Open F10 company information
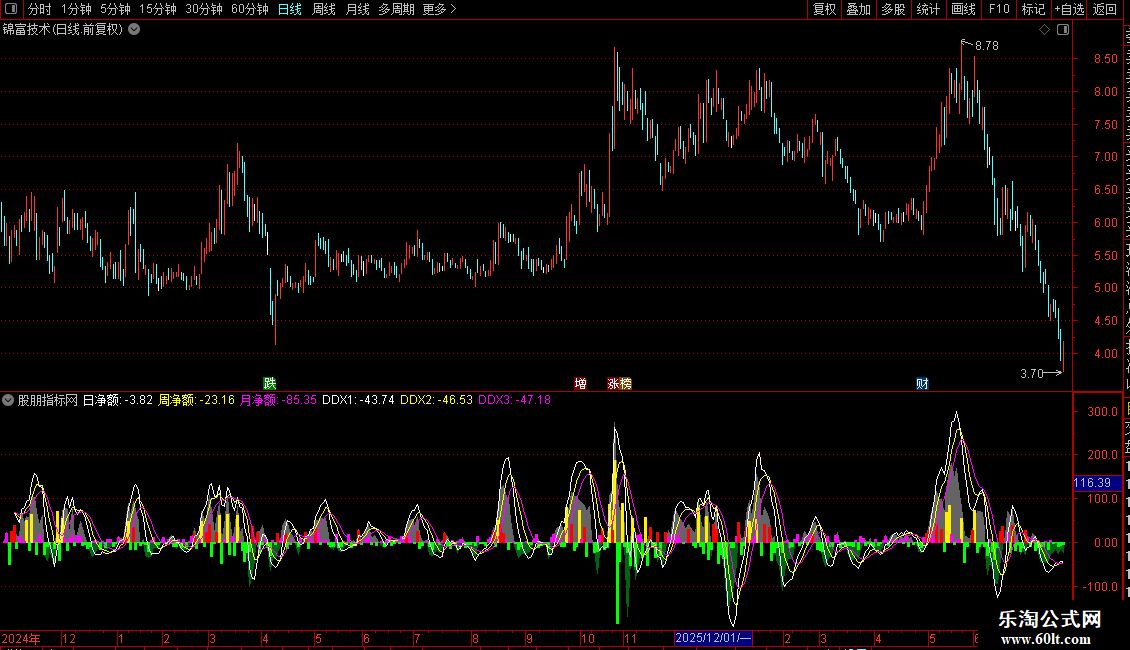The height and width of the screenshot is (650, 1130). click(x=999, y=9)
